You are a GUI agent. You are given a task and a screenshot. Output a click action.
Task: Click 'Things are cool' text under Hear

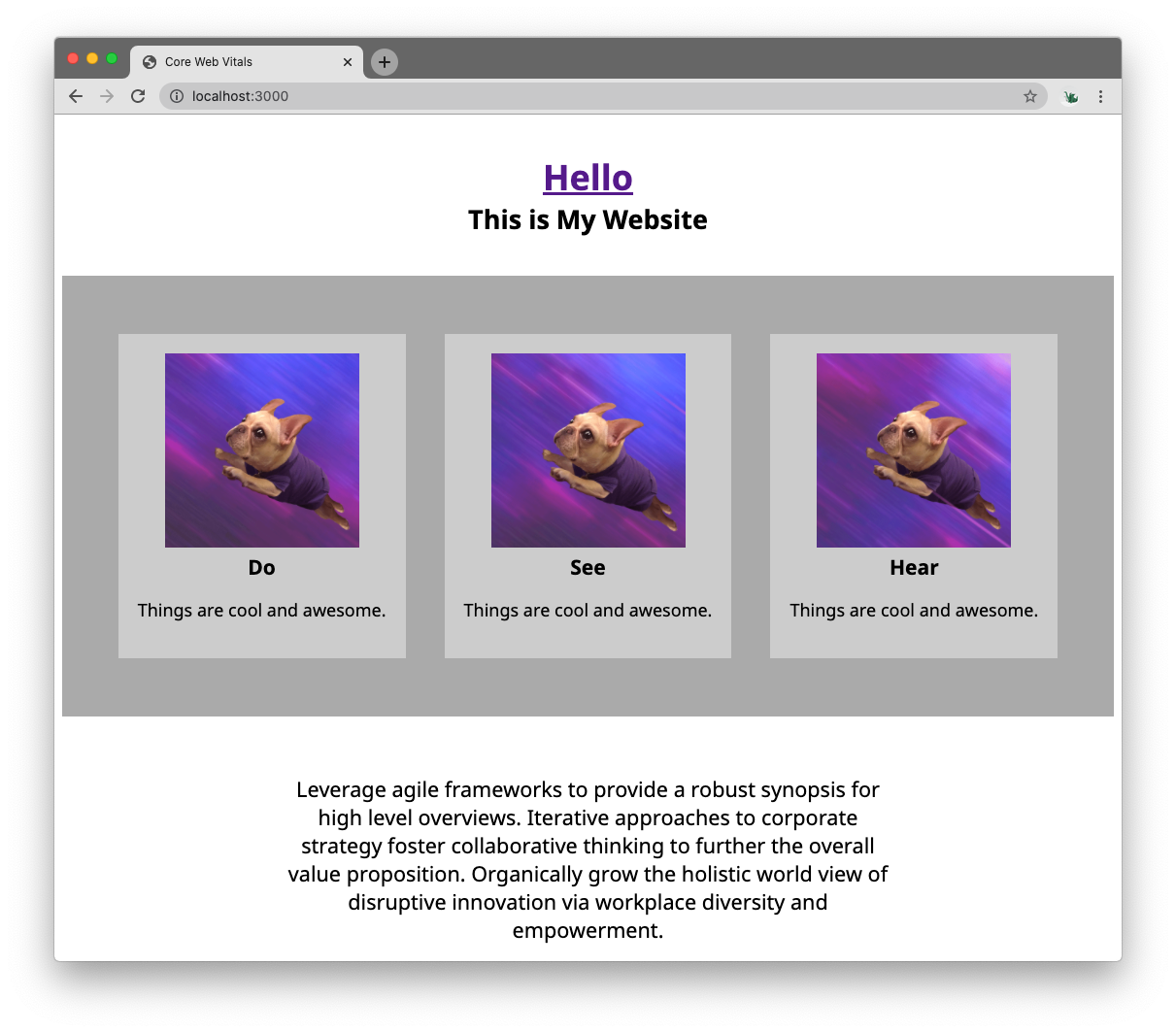pos(914,611)
